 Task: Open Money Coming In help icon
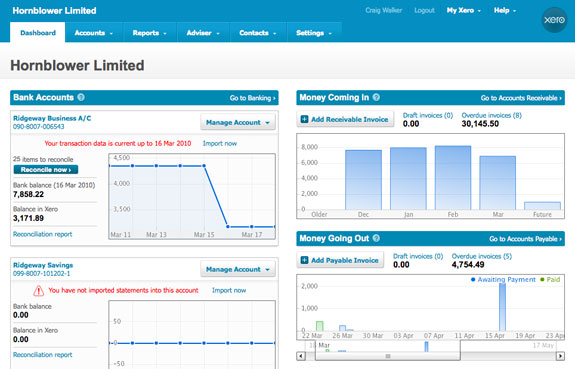pyautogui.click(x=376, y=97)
